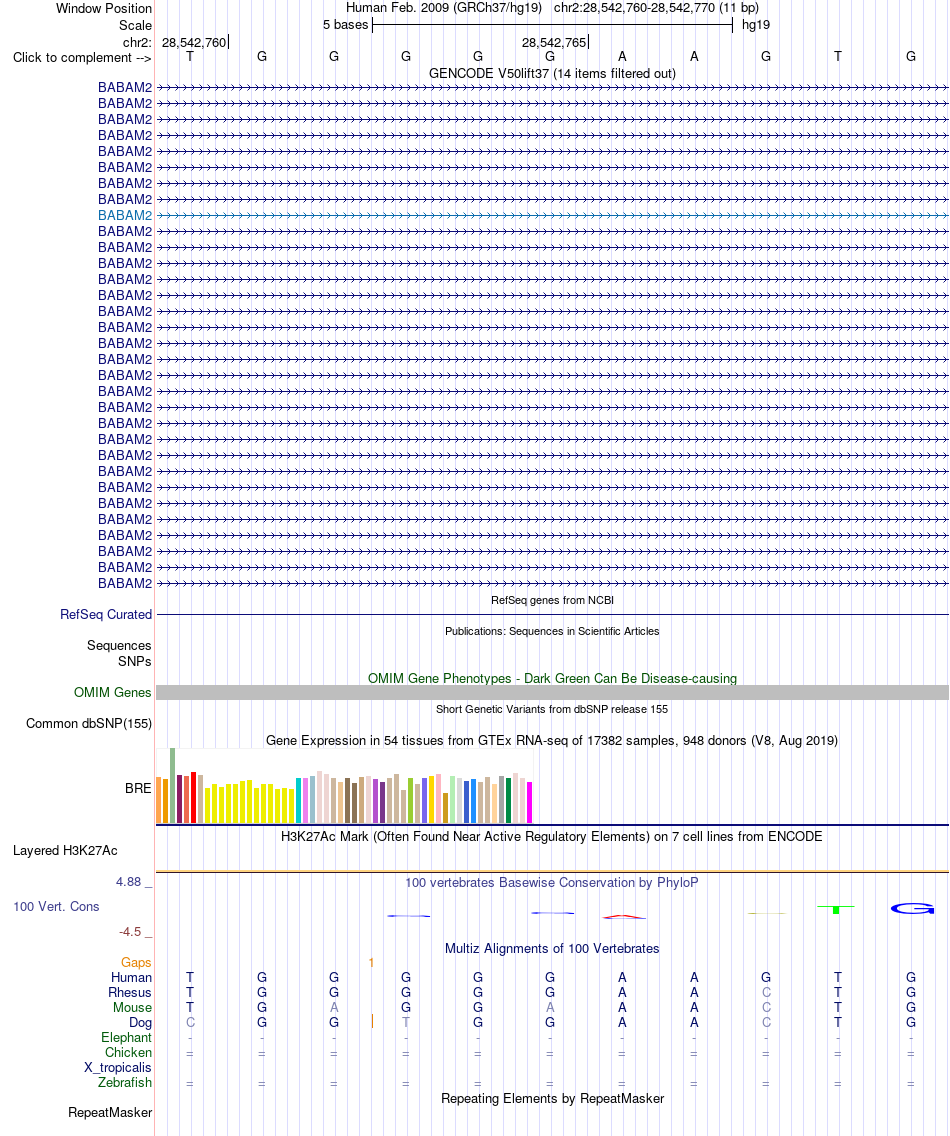Open the RepeatMasker track label
This screenshot has width=950, height=1136.
(x=110, y=1113)
